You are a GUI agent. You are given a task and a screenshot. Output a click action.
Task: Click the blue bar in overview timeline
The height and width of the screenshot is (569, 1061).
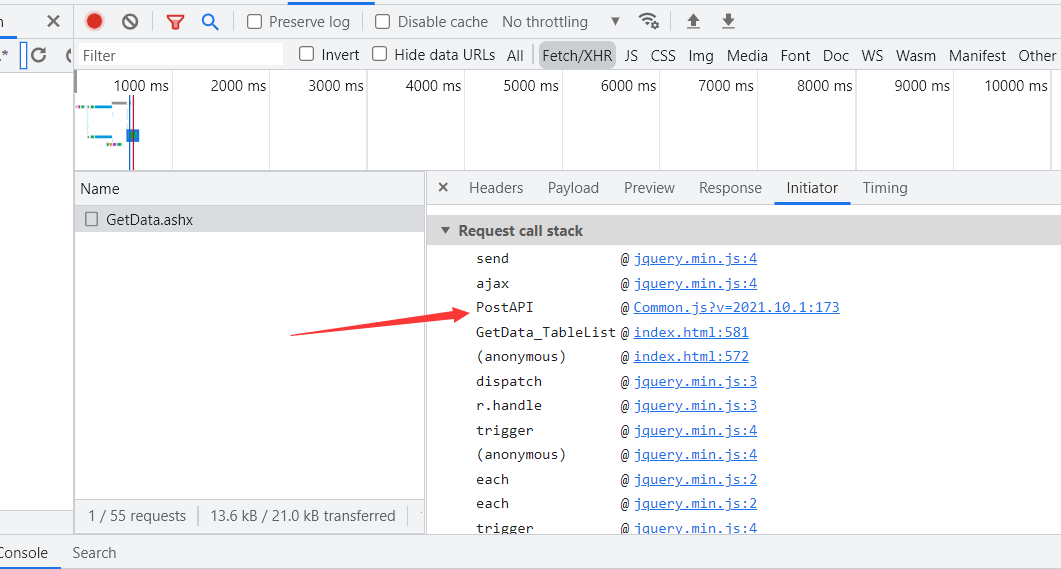[133, 135]
